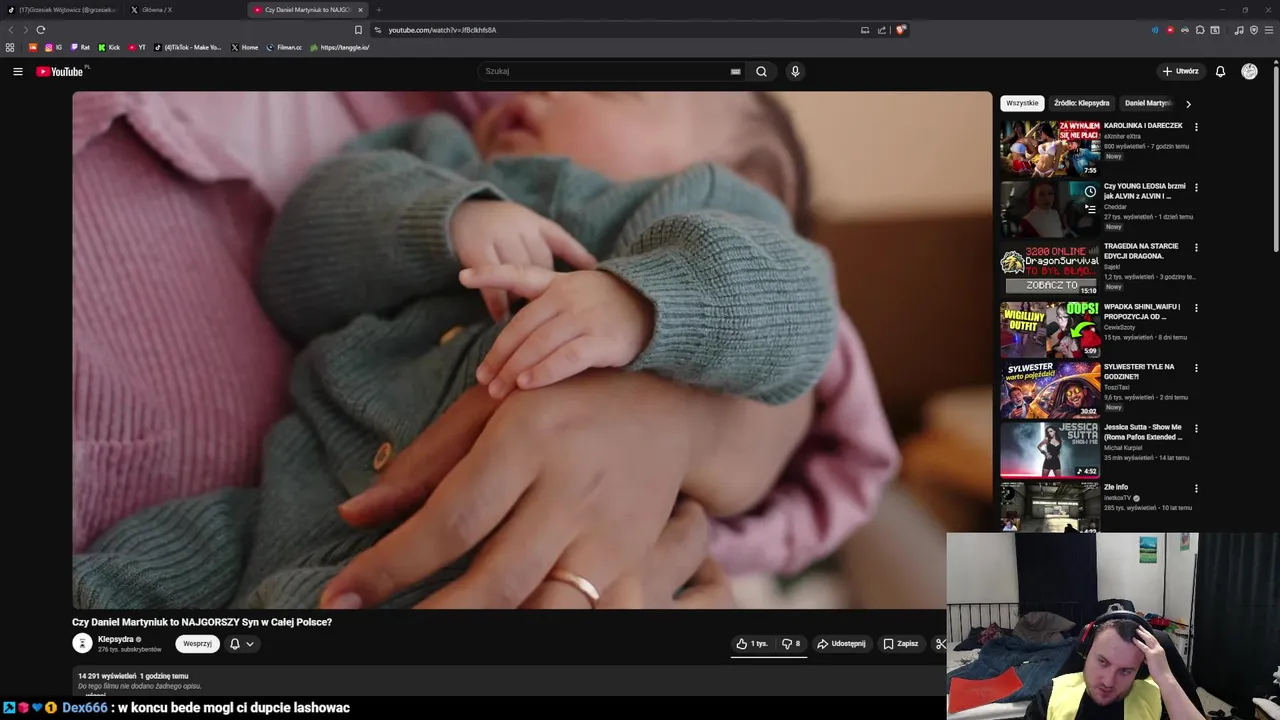This screenshot has width=1280, height=720.
Task: Dislike the video with thumbs down
Action: click(x=790, y=644)
